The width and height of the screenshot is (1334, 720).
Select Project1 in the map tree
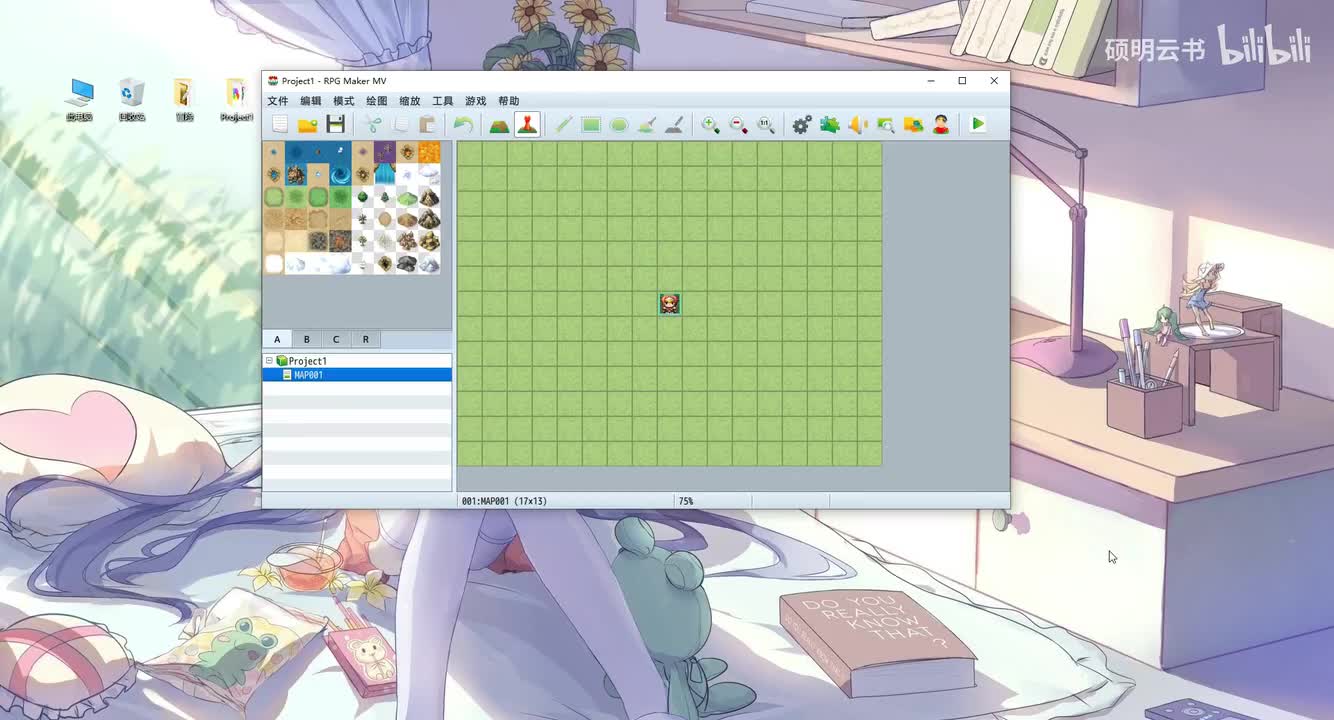pos(308,361)
